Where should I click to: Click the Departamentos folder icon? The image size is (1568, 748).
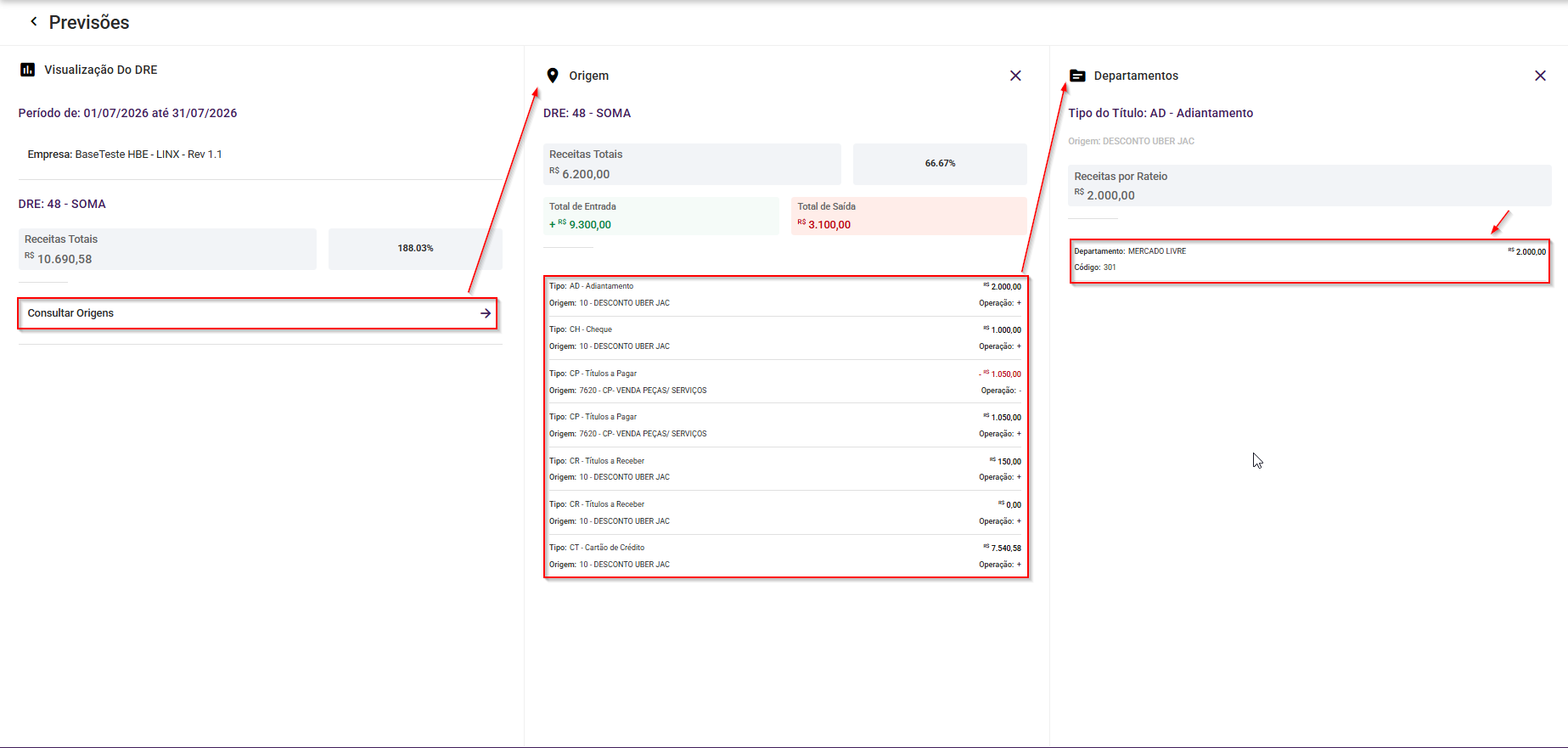coord(1077,76)
